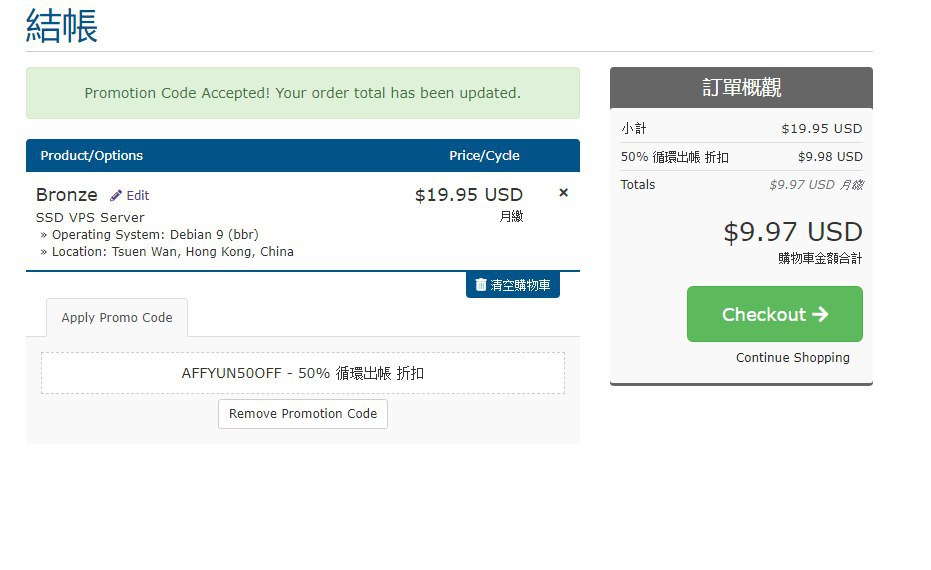Click the pencil icon beside Bronze
The width and height of the screenshot is (931, 570).
tap(116, 196)
